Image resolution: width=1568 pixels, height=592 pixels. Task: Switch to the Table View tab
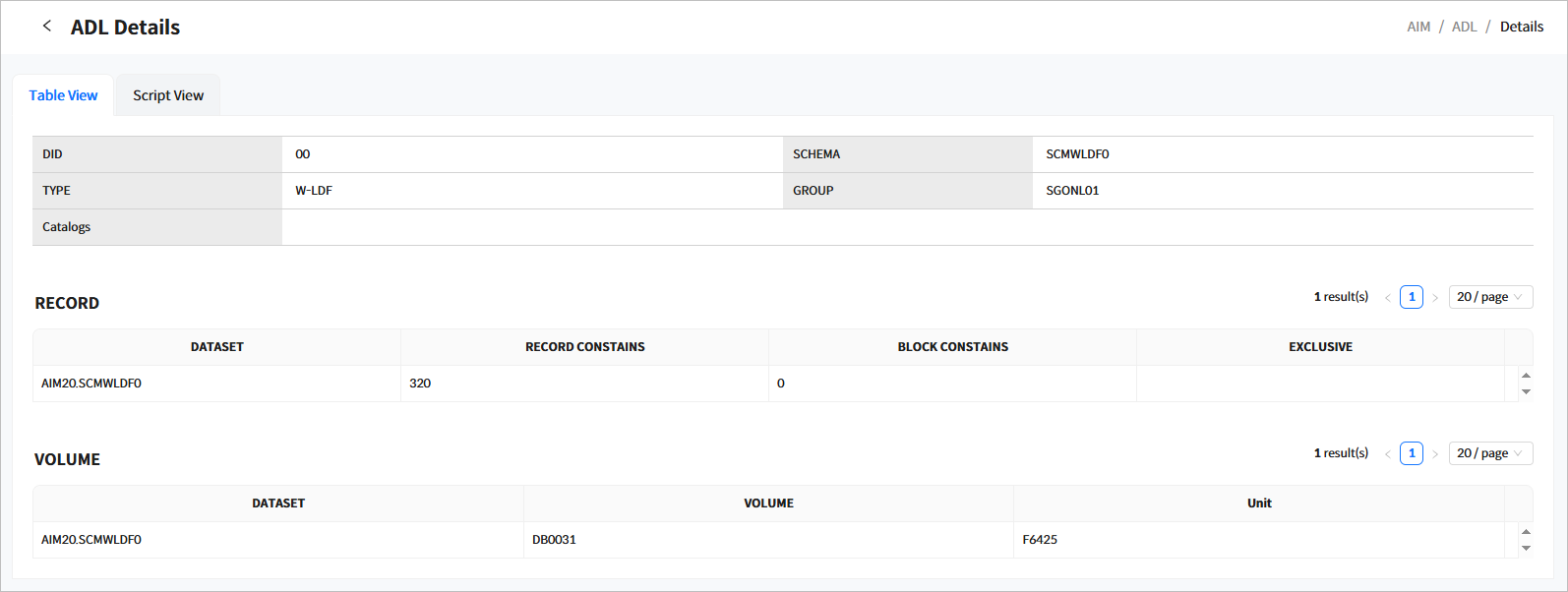[x=63, y=95]
